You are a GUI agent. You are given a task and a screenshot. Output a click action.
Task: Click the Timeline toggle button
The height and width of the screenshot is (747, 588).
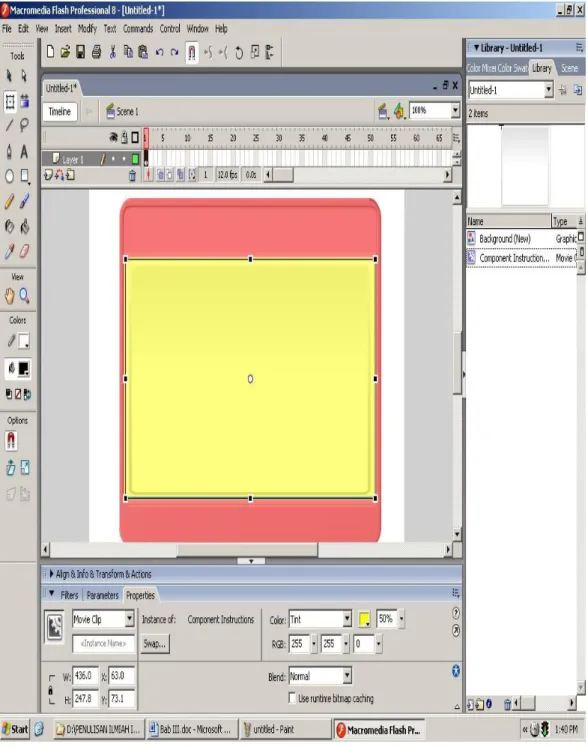point(60,111)
